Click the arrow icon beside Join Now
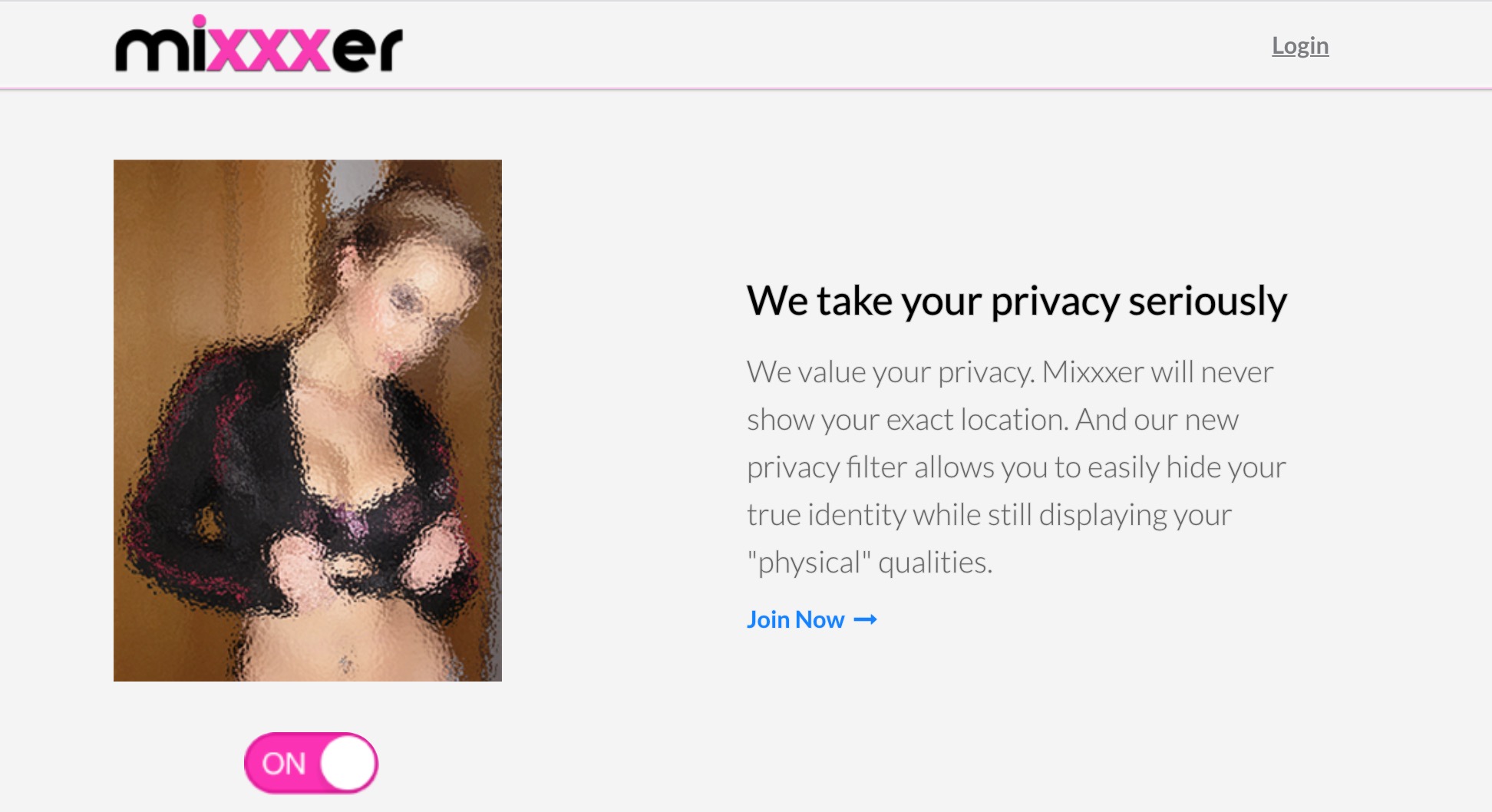 pos(865,620)
